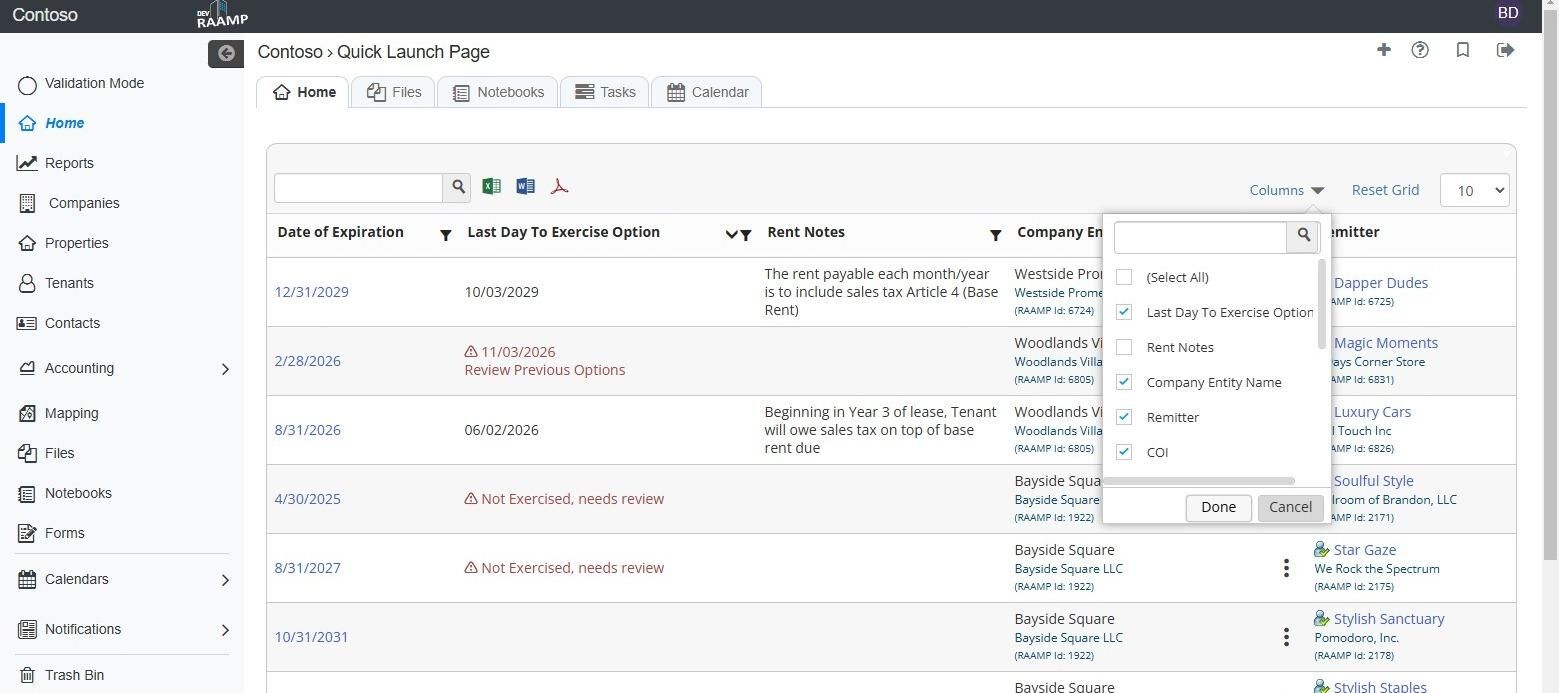Click the columns popup search magnifier

pyautogui.click(x=1304, y=236)
